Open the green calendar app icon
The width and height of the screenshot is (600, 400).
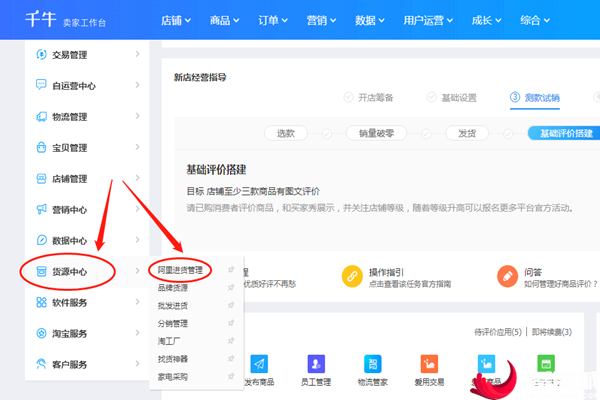(x=546, y=364)
